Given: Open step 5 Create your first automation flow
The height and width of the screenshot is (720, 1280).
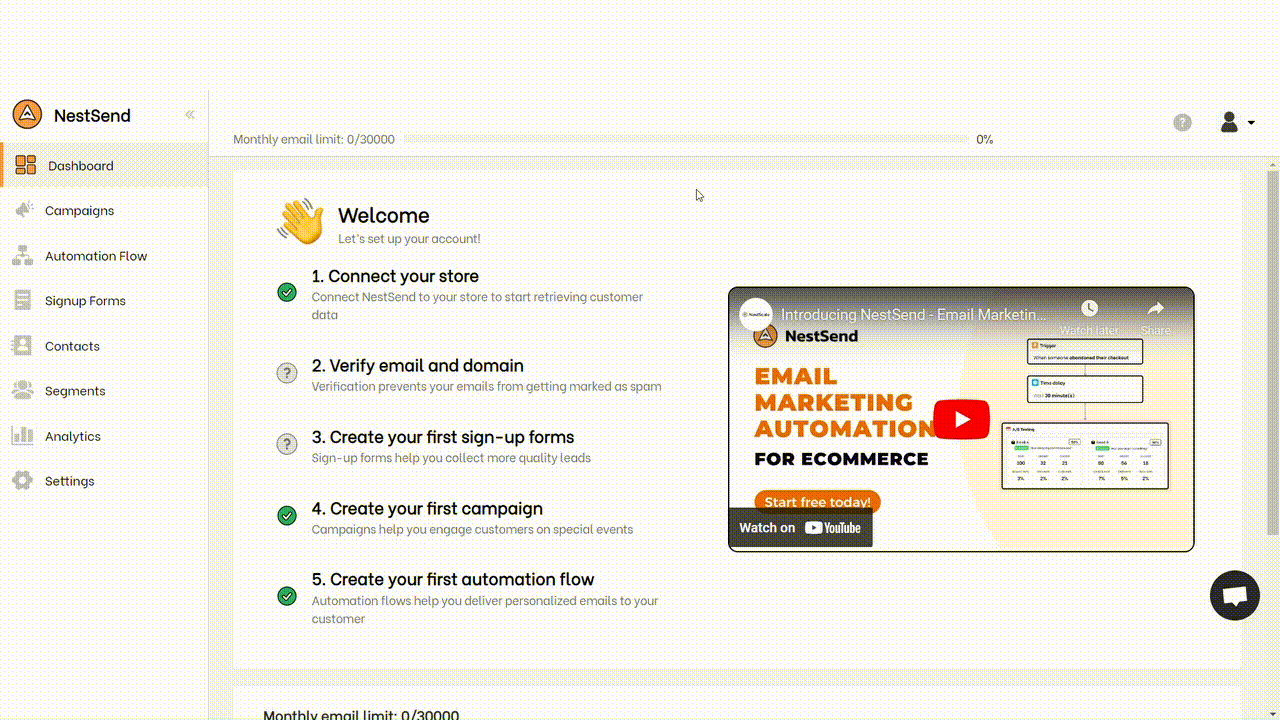Looking at the screenshot, I should pos(453,579).
